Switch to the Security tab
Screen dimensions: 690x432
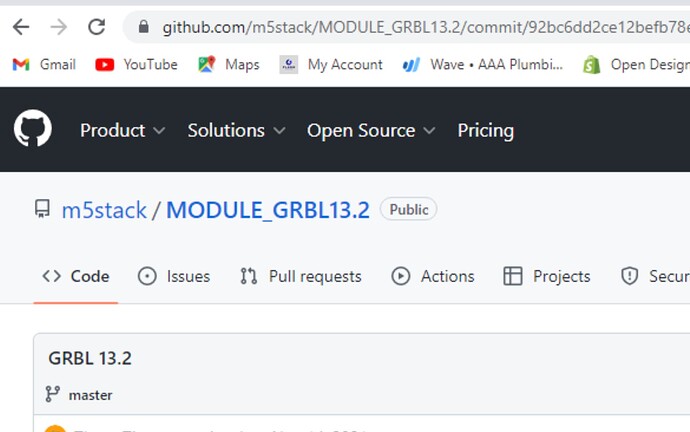tap(655, 276)
